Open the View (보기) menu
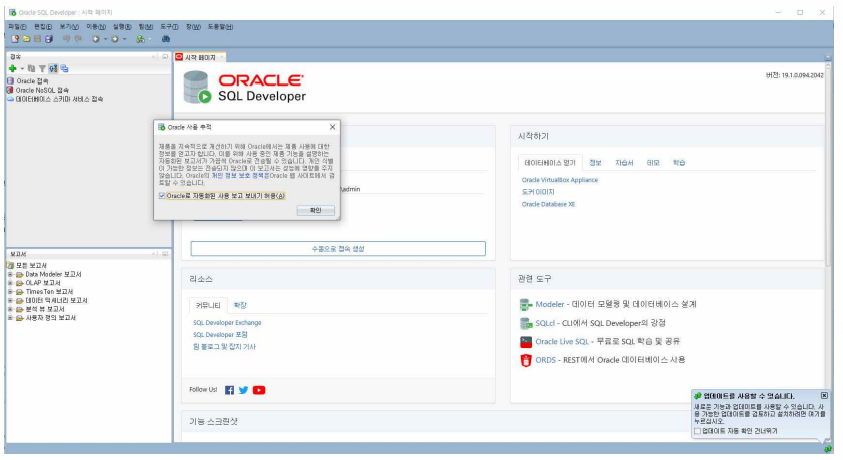Screen dimensions: 843x460 click(69, 27)
